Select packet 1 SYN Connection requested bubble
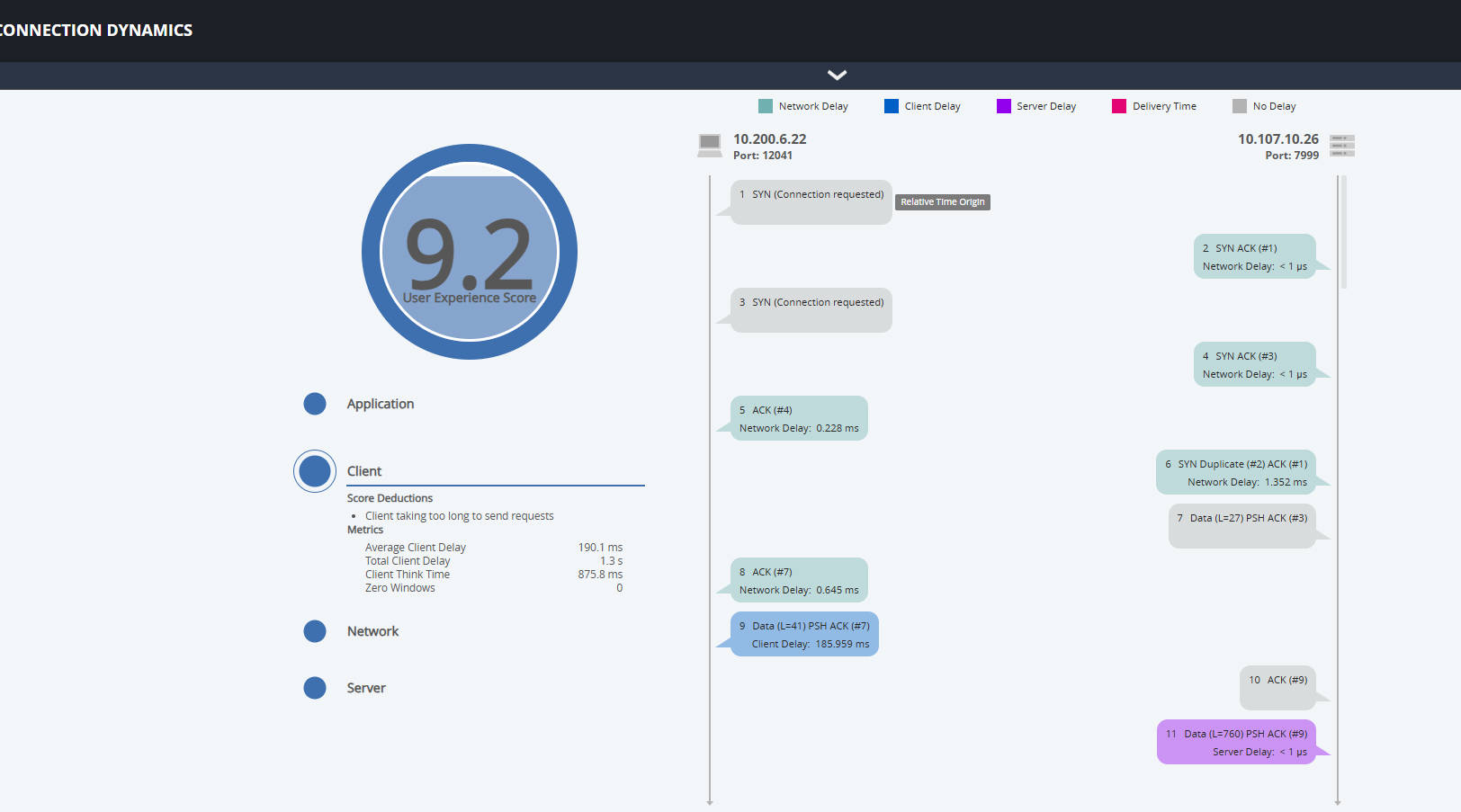Screen dimensions: 1461x812 pyautogui.click(x=811, y=202)
